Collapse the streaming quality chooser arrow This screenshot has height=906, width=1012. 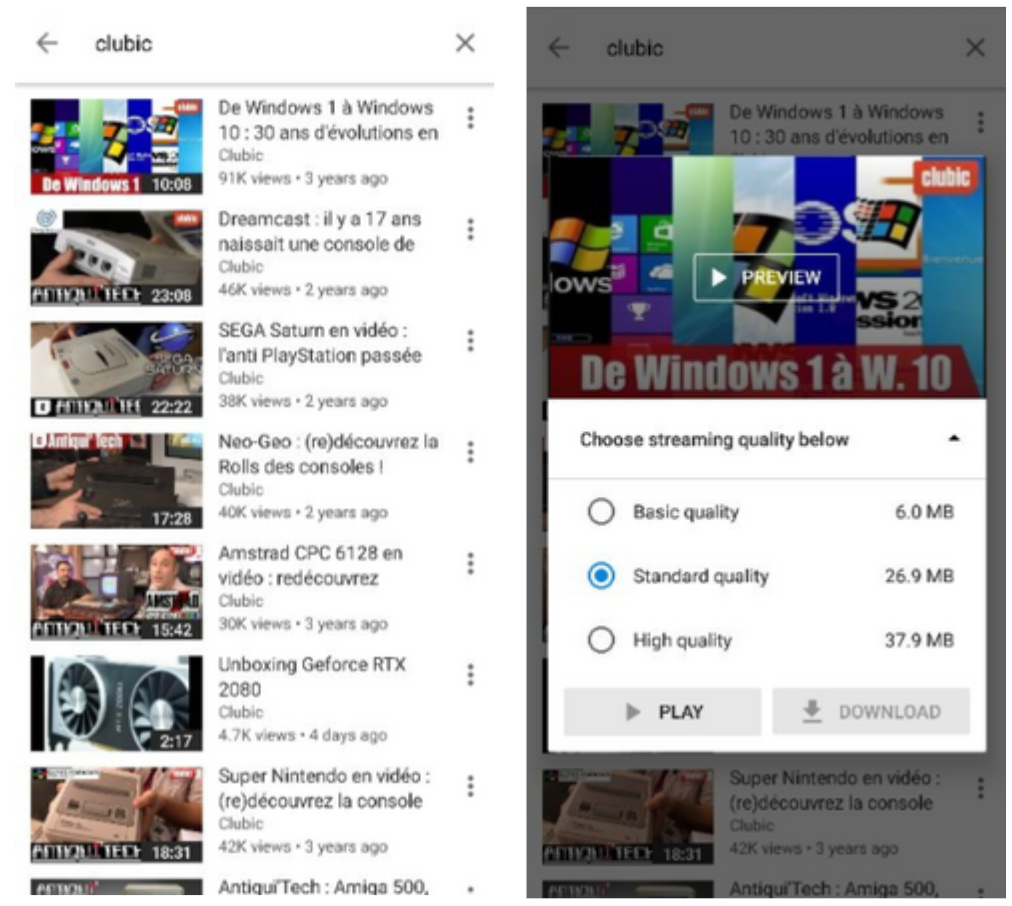click(953, 439)
